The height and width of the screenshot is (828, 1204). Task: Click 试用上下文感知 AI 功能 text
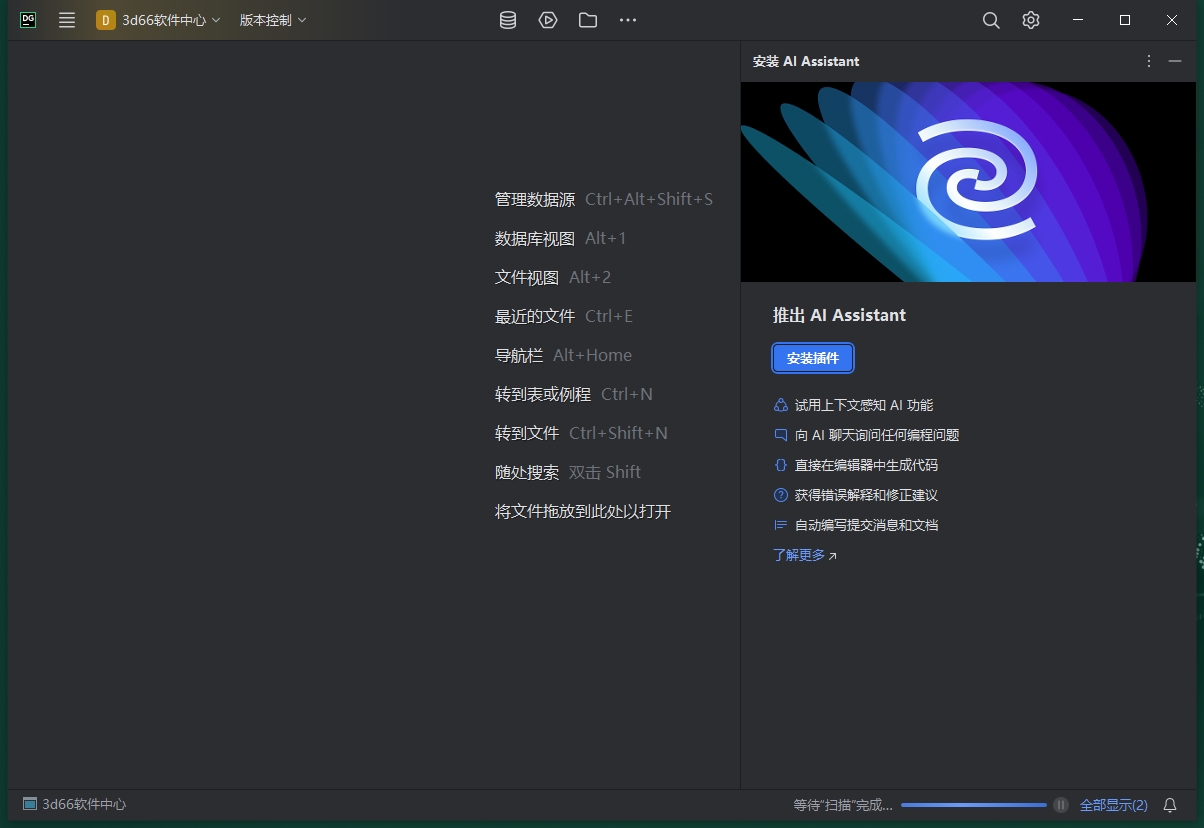pos(863,405)
